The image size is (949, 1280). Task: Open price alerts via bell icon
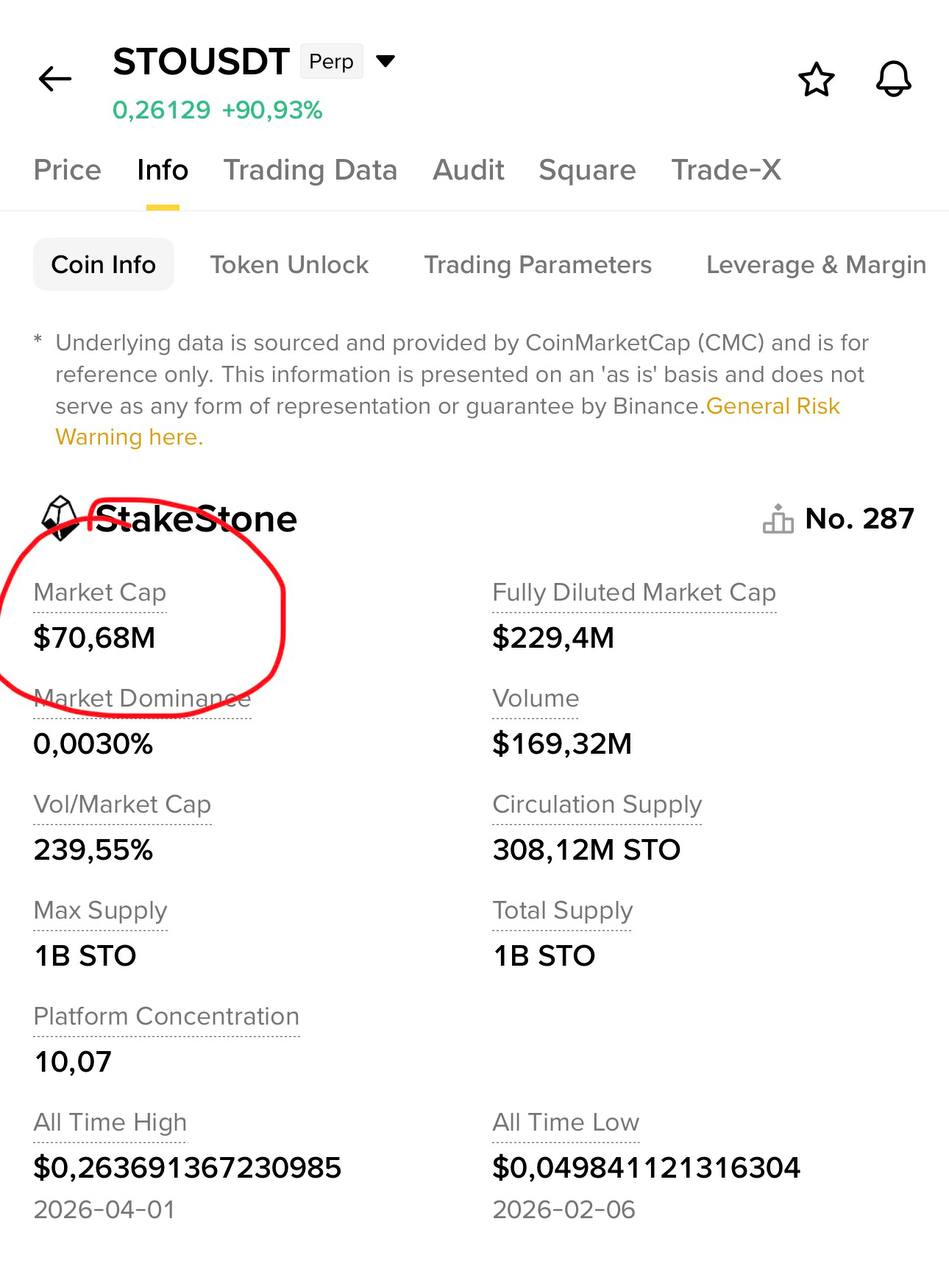[x=893, y=79]
